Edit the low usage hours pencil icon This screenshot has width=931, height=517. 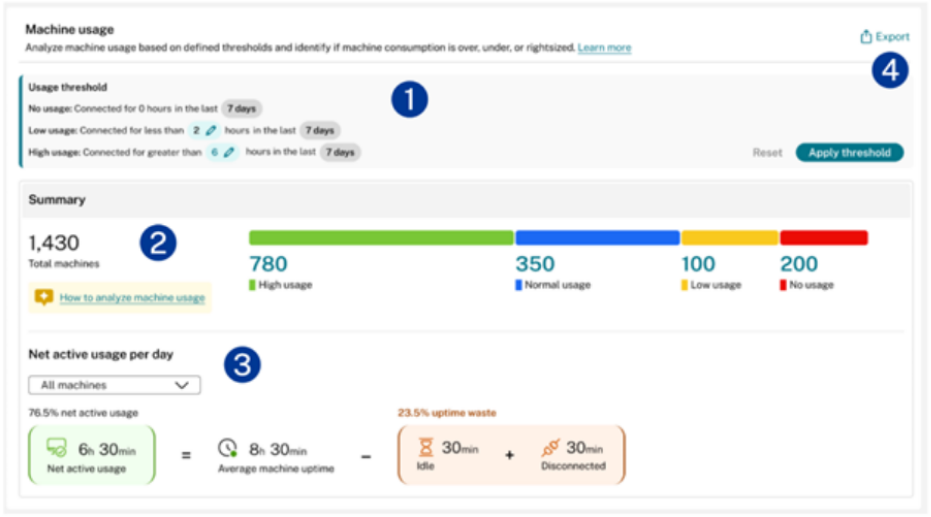point(210,130)
